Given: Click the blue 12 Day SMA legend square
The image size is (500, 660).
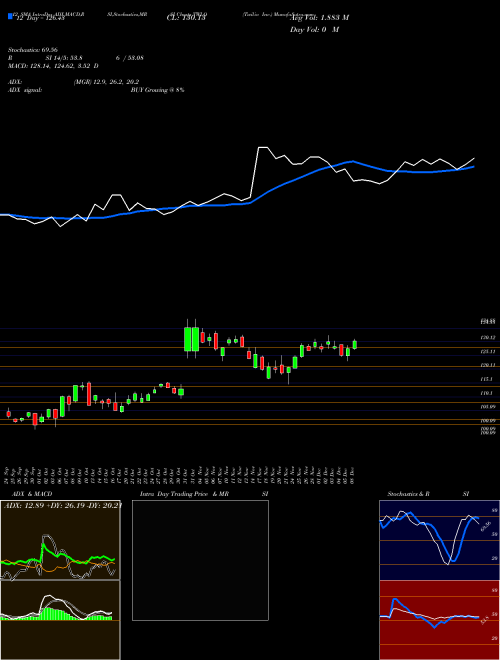Looking at the screenshot, I should [10, 16].
